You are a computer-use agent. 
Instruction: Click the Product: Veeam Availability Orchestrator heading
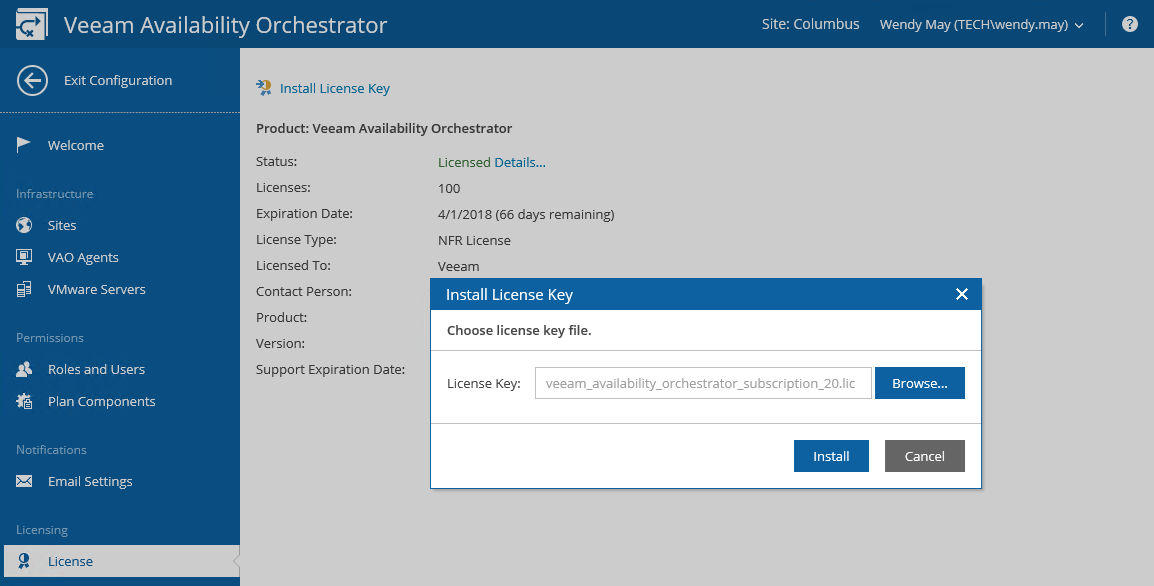[384, 129]
